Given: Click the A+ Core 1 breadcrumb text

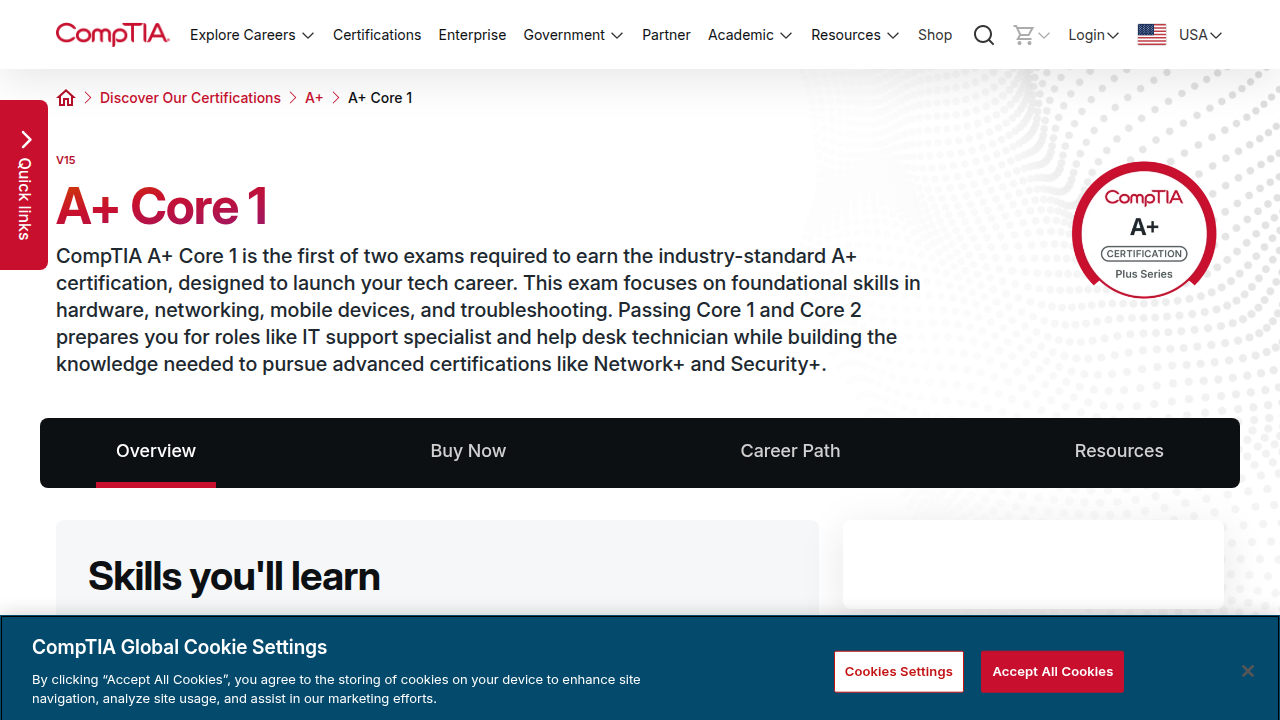Looking at the screenshot, I should [x=380, y=98].
